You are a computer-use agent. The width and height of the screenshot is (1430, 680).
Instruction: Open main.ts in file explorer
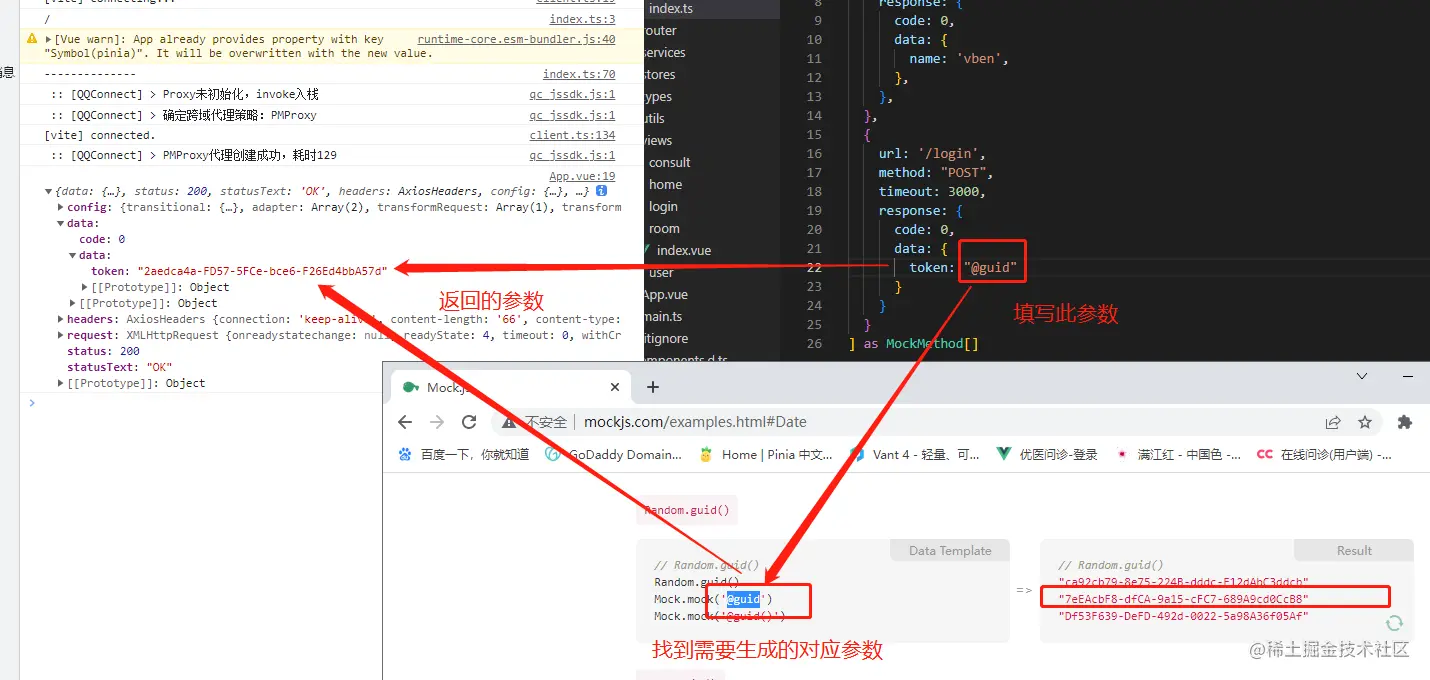pos(663,316)
